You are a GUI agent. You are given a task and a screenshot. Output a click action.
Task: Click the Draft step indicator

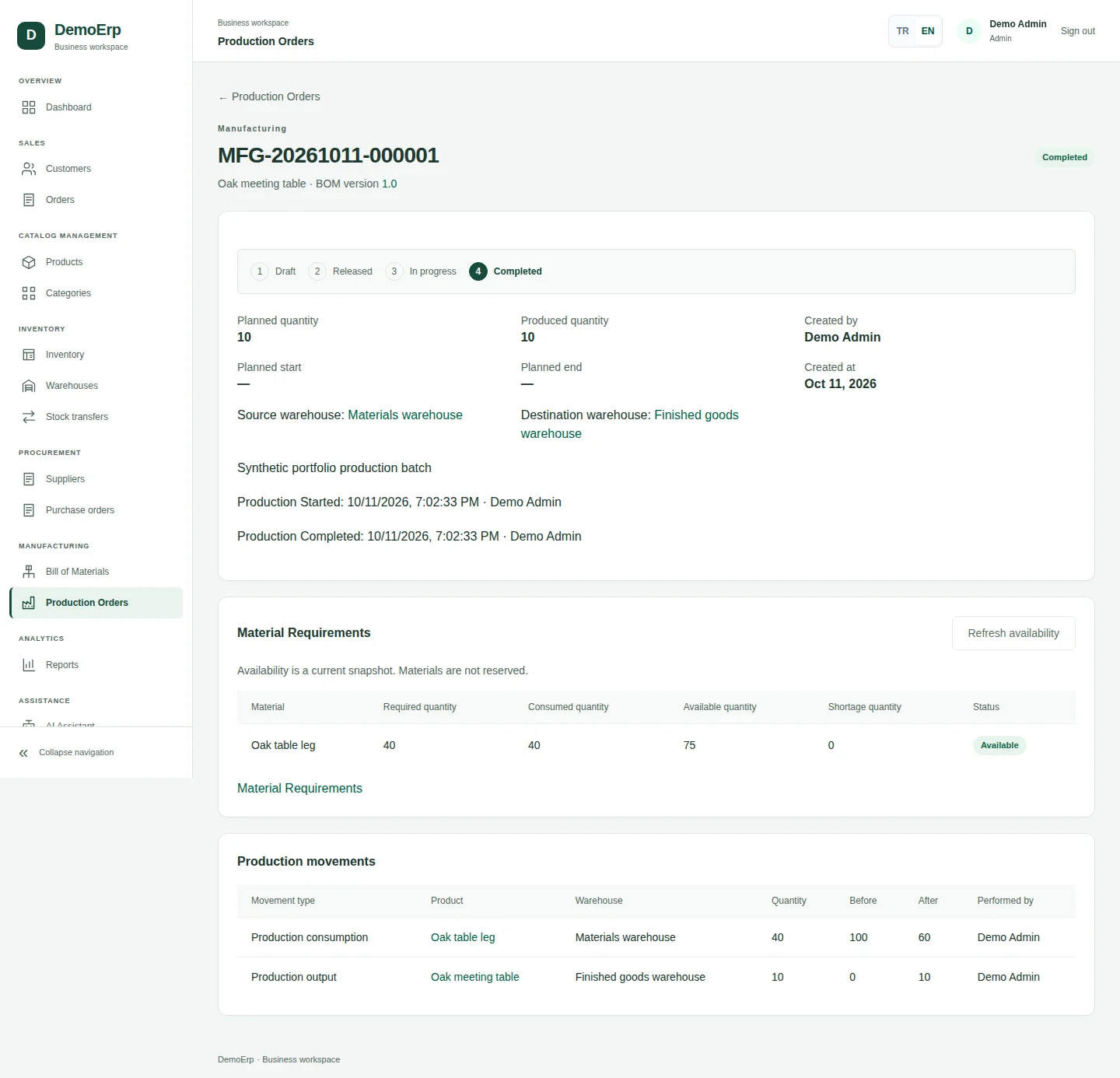coord(274,271)
